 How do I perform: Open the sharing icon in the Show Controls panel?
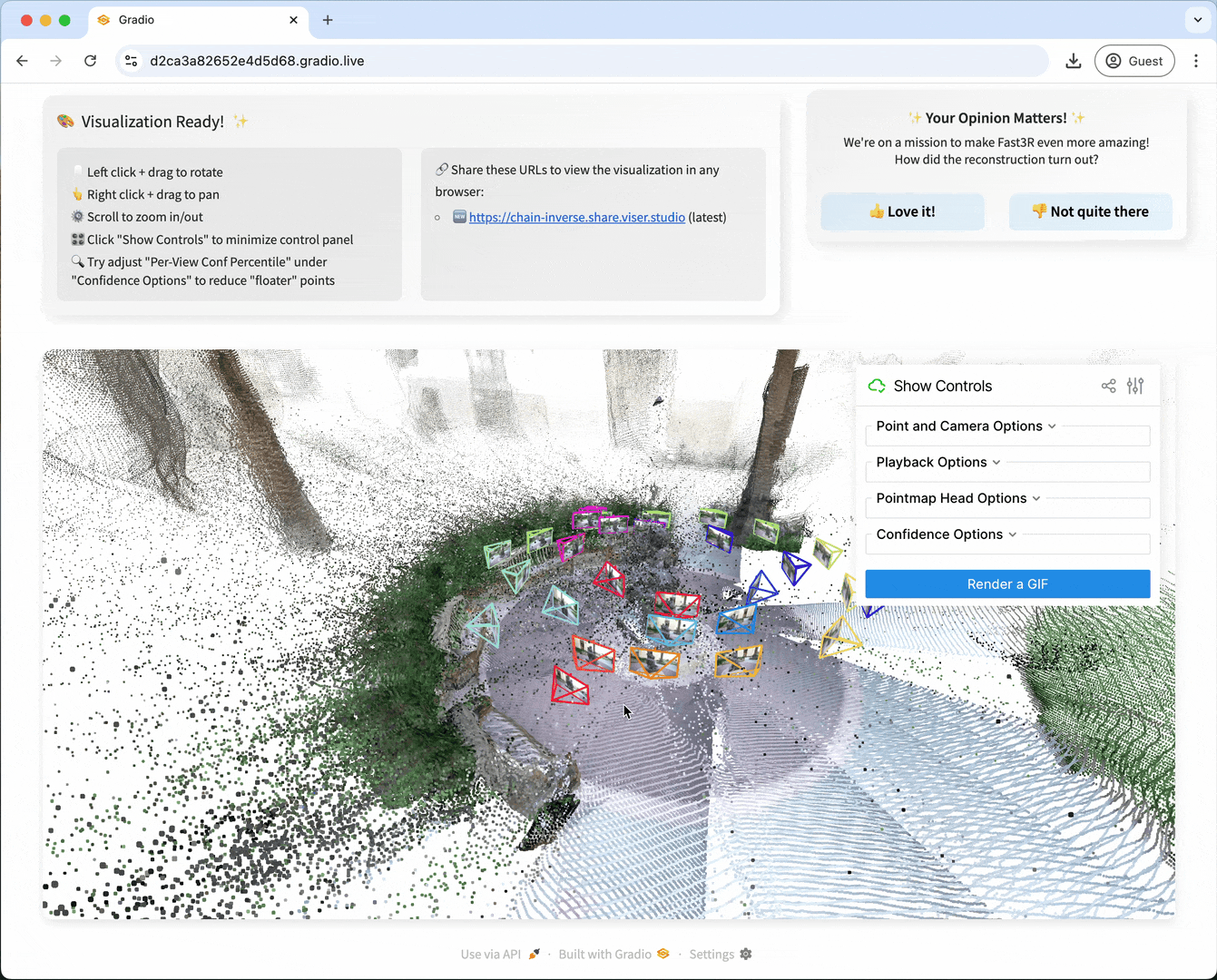click(1108, 386)
